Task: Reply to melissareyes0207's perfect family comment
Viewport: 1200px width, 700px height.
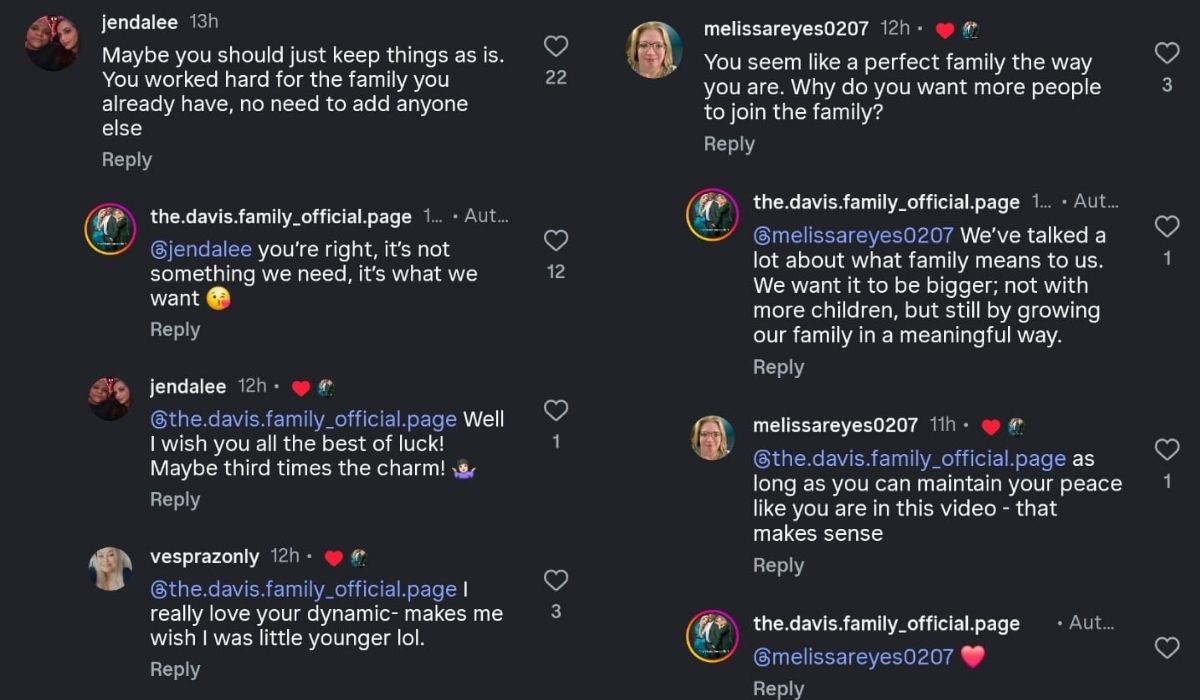Action: pos(729,144)
